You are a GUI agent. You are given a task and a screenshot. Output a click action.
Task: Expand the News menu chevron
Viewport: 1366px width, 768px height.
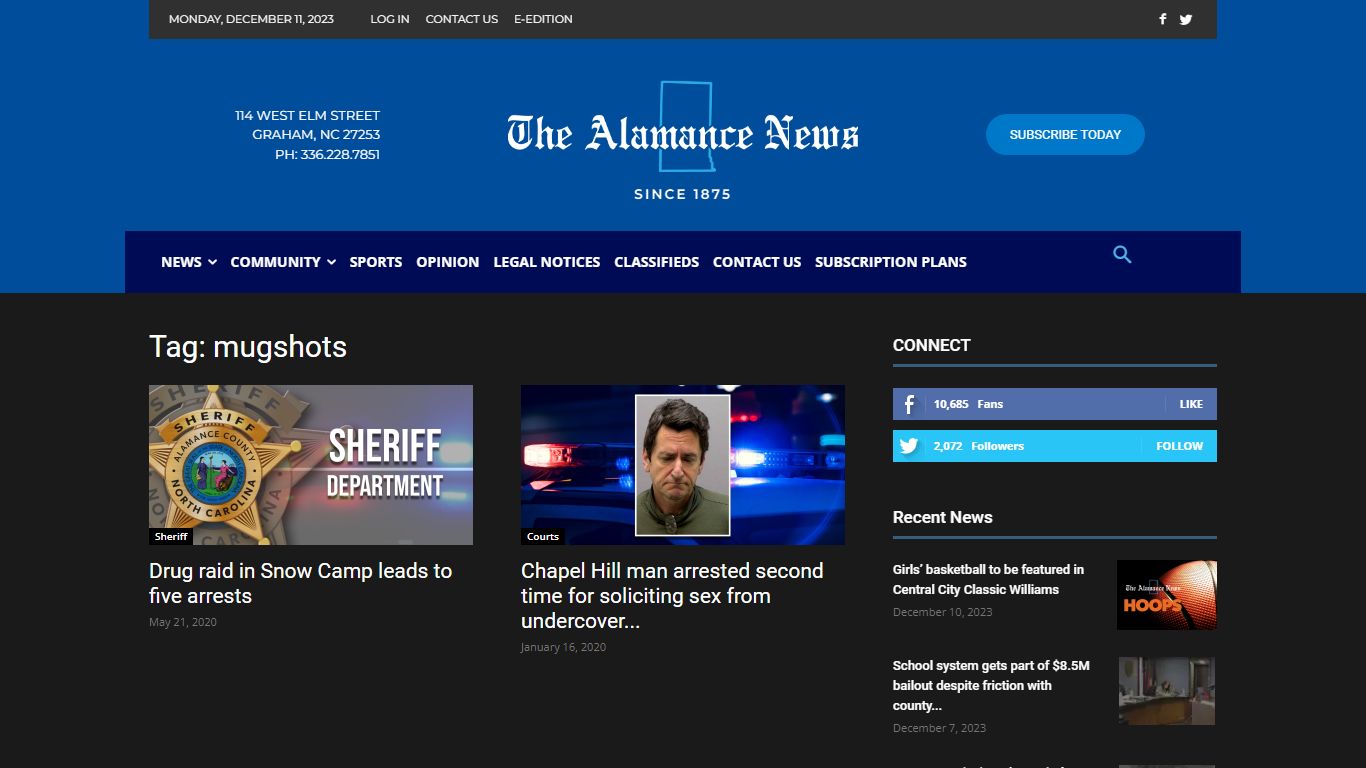click(212, 262)
